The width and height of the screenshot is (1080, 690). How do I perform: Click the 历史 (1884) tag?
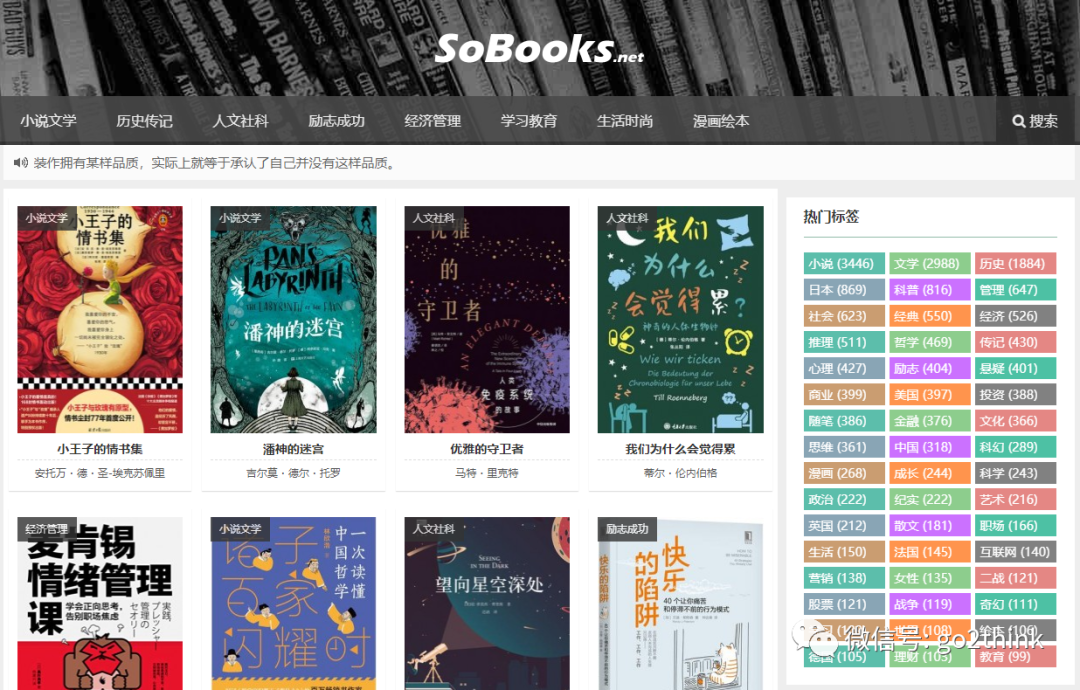(1015, 264)
